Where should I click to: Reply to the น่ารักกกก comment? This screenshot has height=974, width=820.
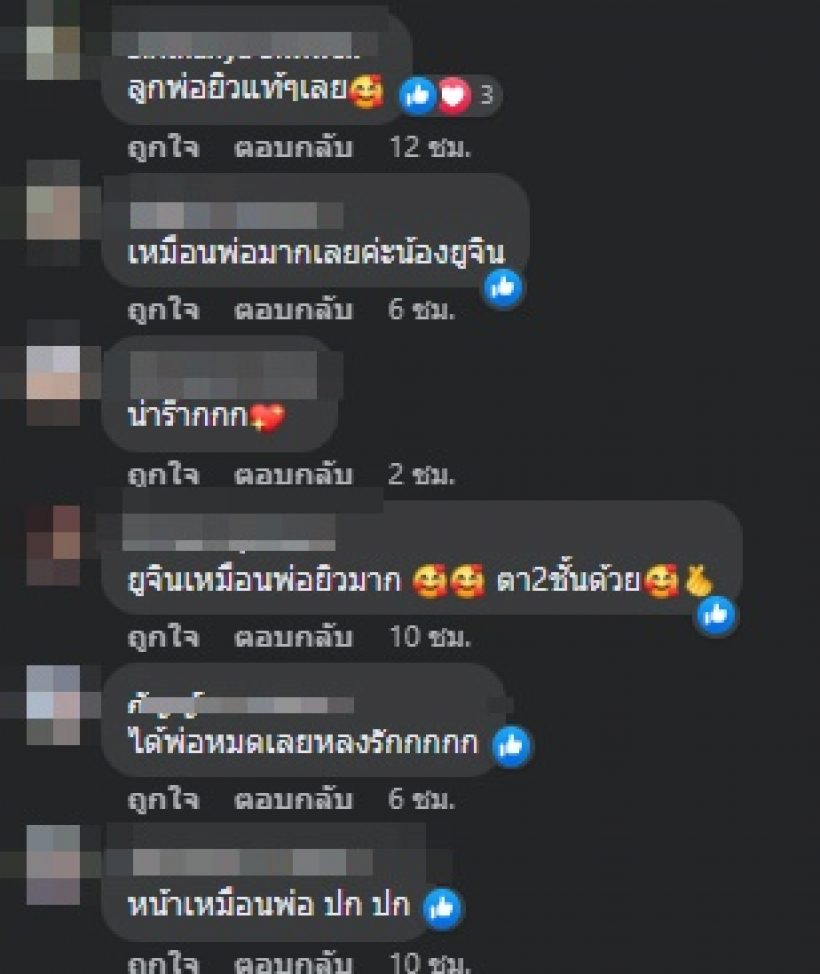click(x=293, y=475)
